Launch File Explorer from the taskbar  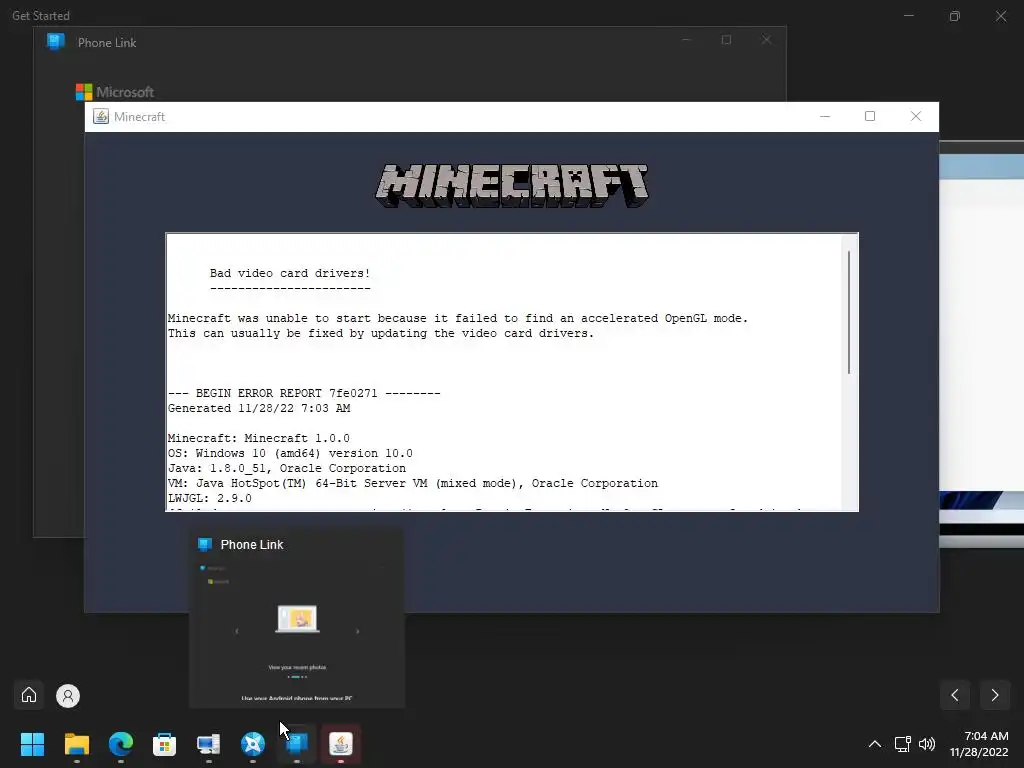coord(76,744)
